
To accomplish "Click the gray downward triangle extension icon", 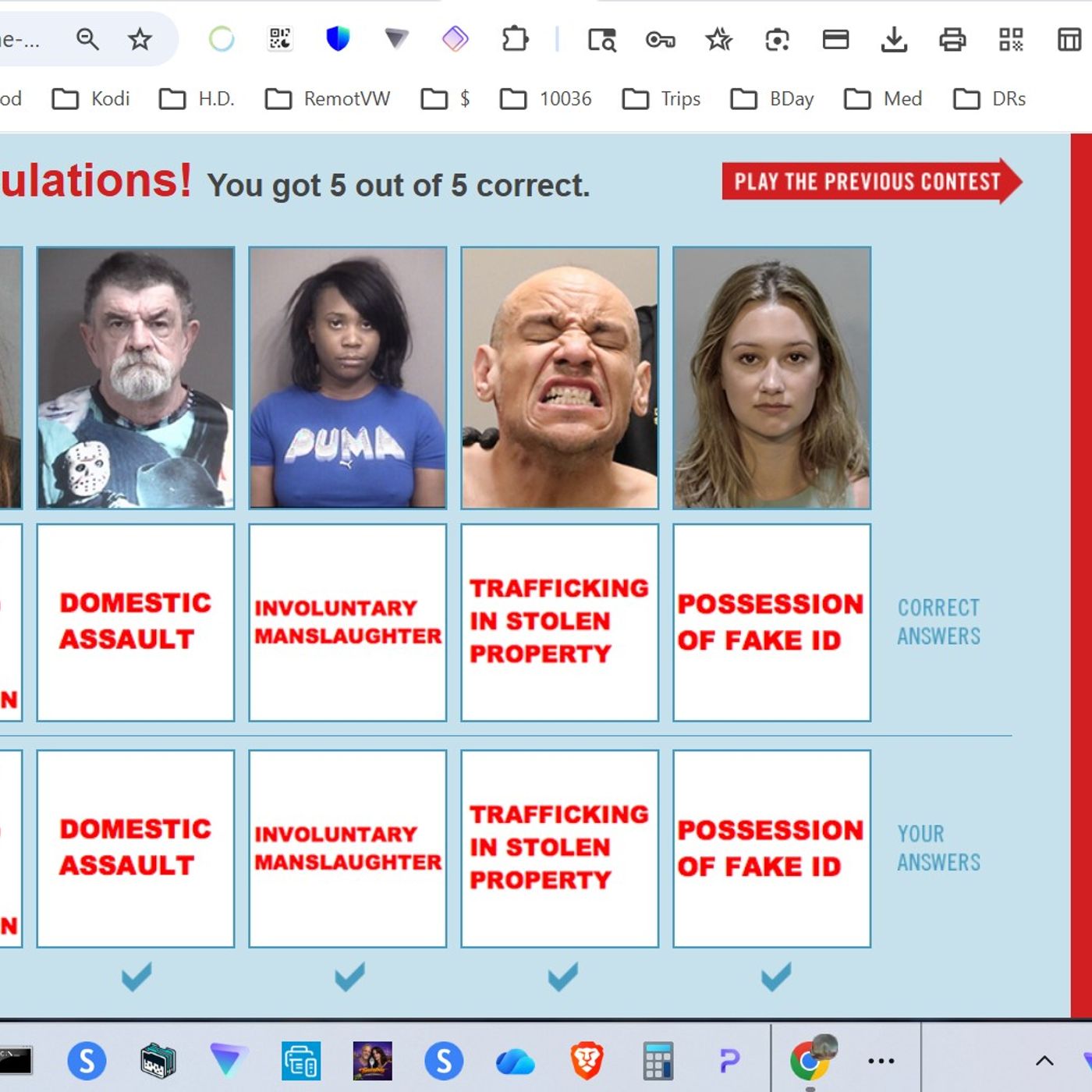I will [x=396, y=38].
